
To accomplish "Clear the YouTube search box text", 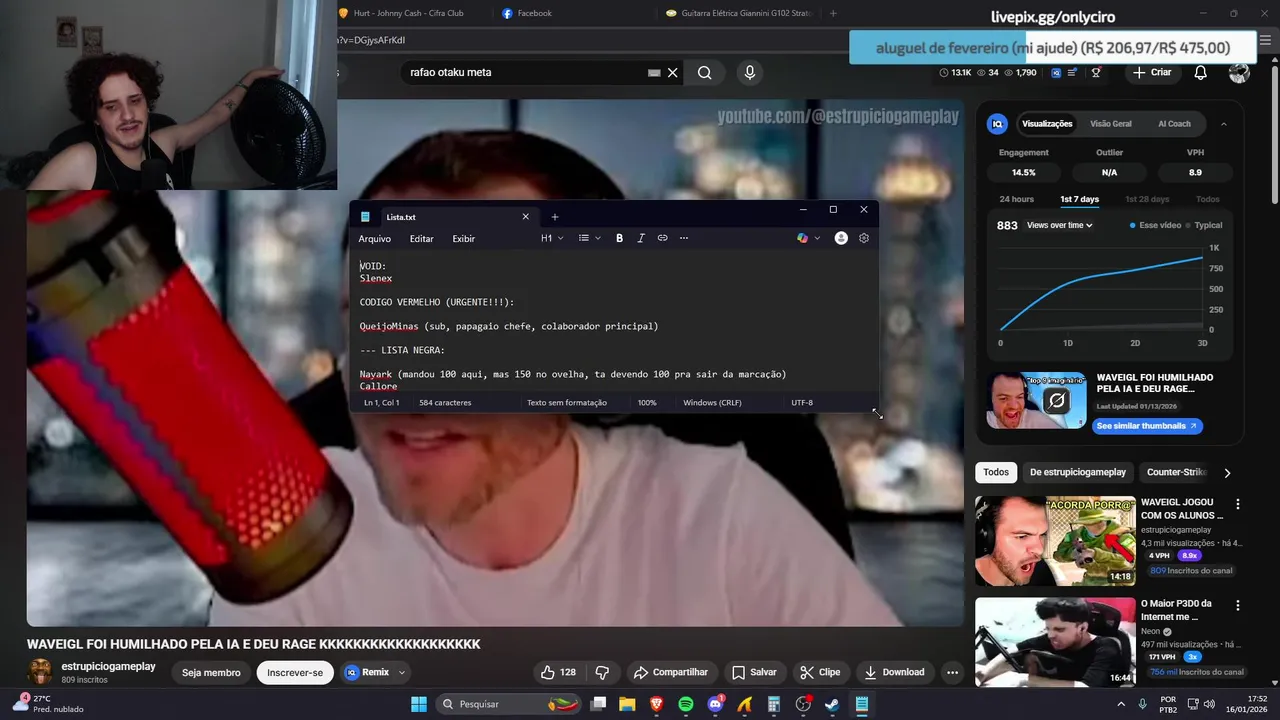I will [x=673, y=72].
